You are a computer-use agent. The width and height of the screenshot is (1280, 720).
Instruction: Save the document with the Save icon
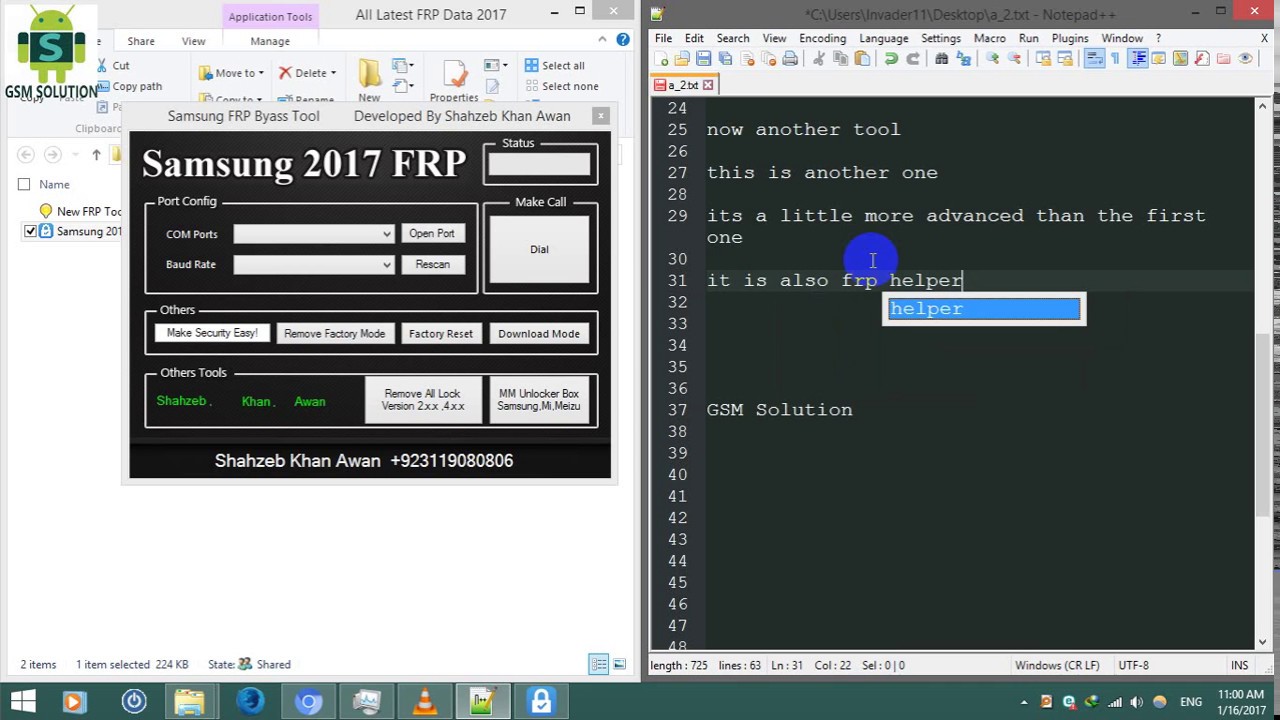point(703,59)
